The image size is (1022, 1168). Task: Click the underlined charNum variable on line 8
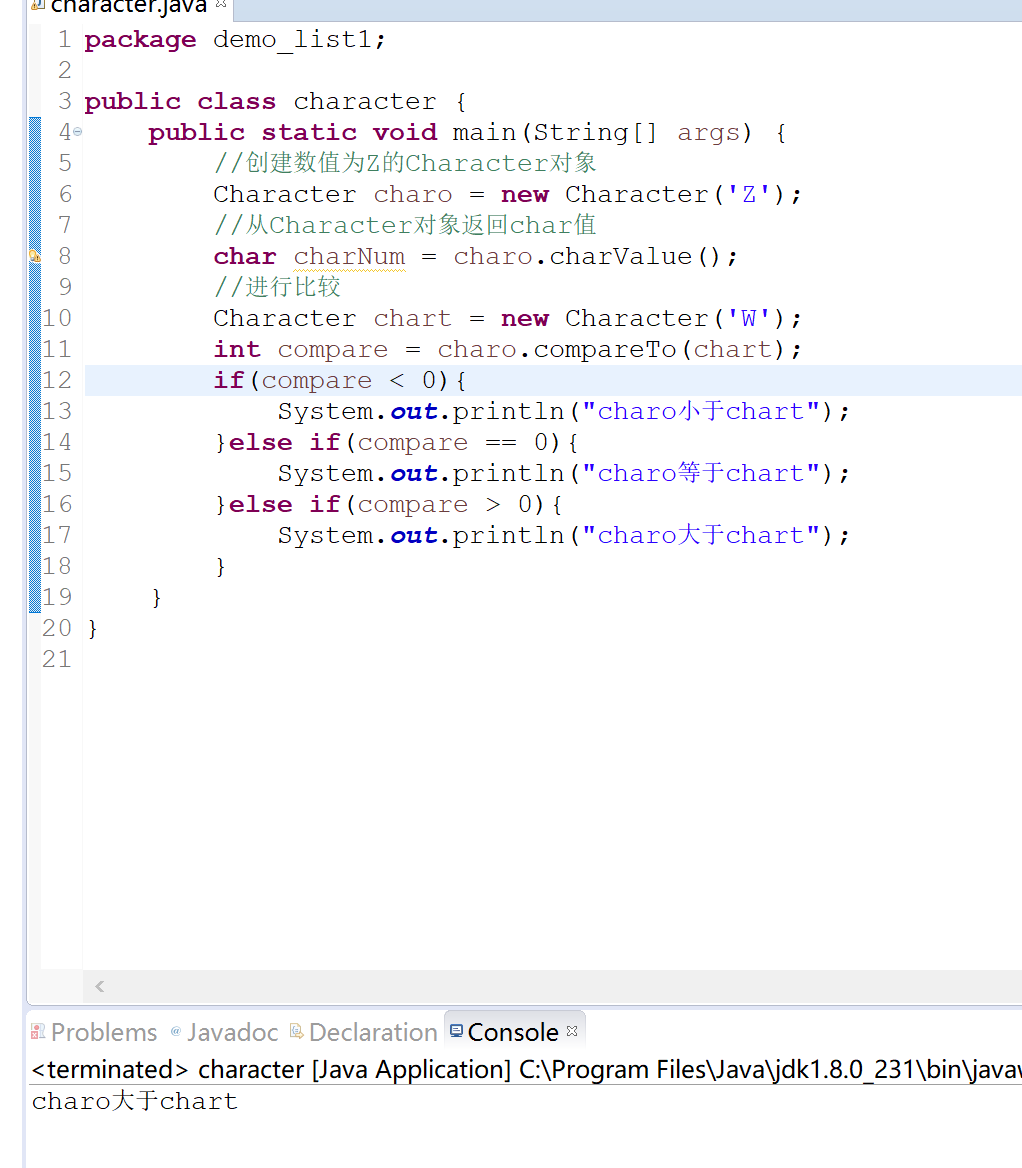(x=349, y=256)
